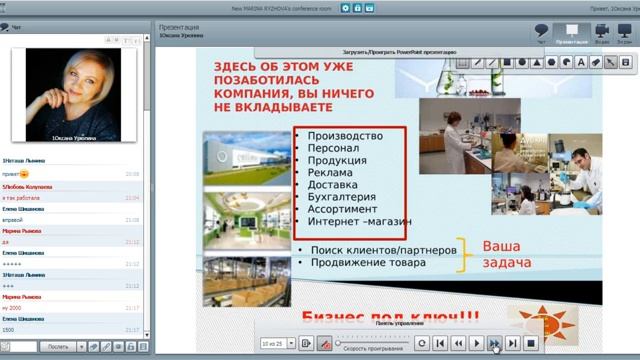Screen dimensions: 640x360
Task: Click the Чат panel header
Action: (x=75, y=27)
